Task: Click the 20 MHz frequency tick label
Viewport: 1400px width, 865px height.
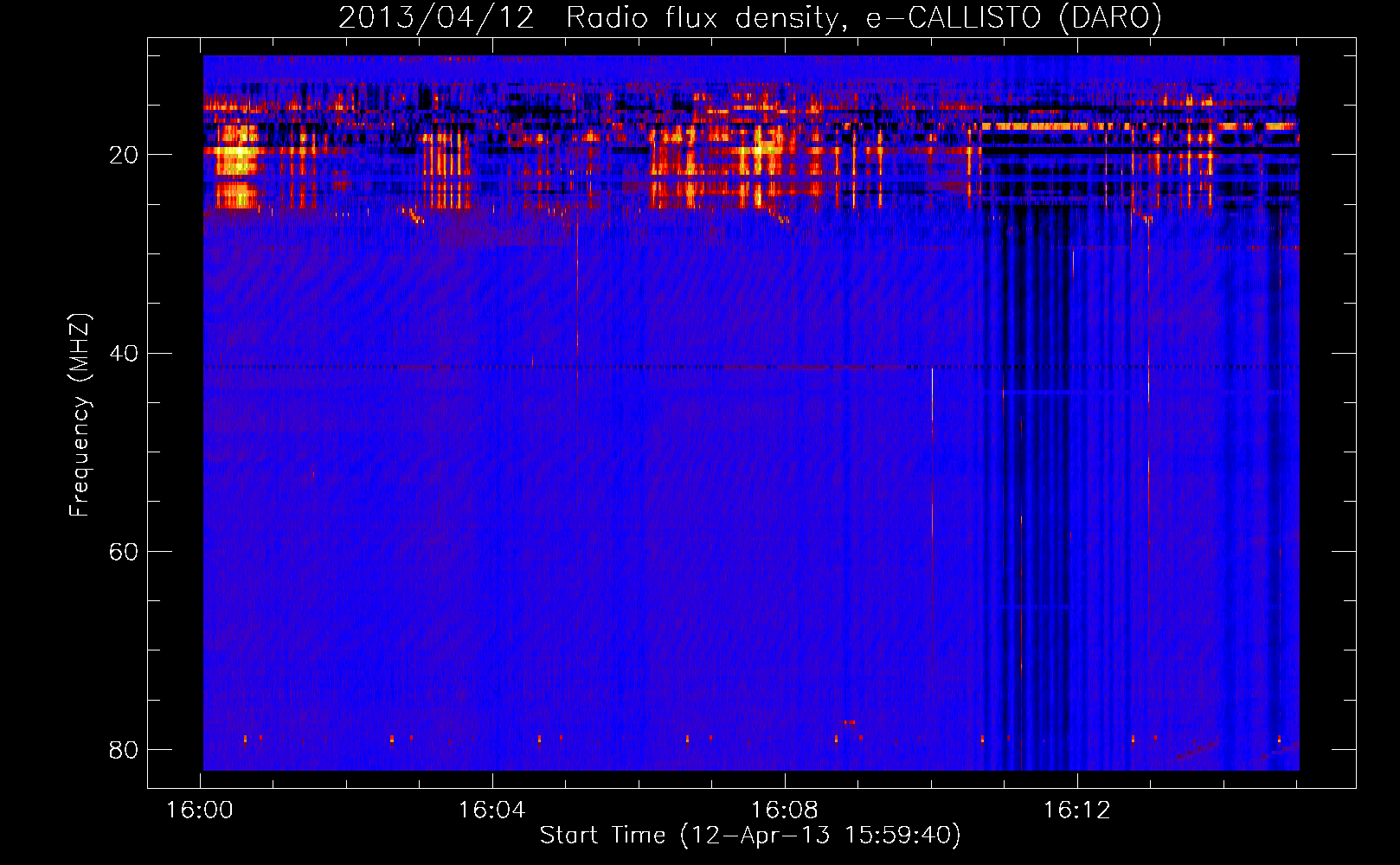Action: point(124,155)
